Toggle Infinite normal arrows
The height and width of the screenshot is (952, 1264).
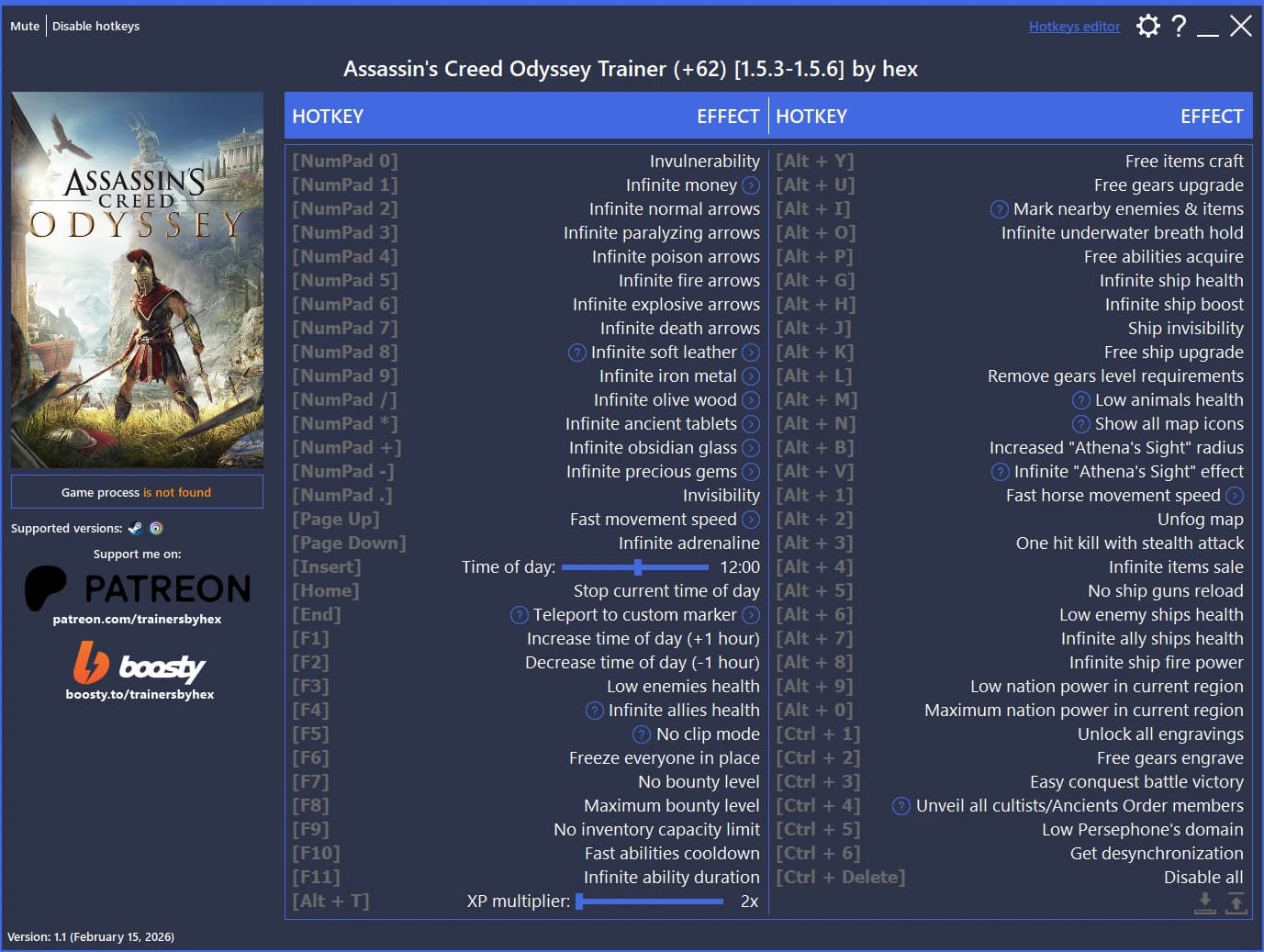pos(675,209)
